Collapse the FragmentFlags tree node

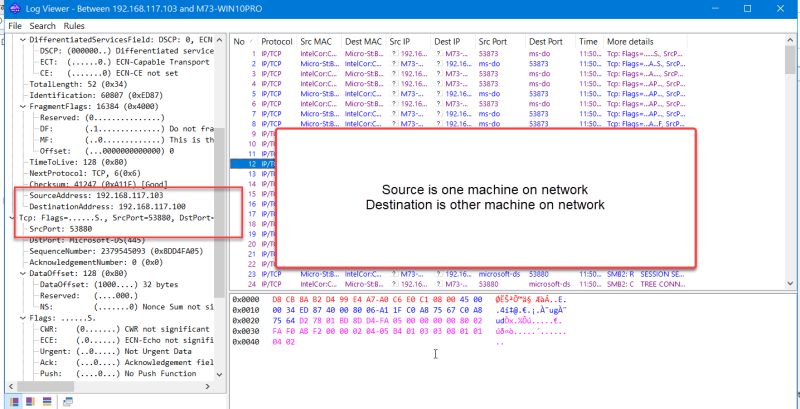(x=22, y=107)
